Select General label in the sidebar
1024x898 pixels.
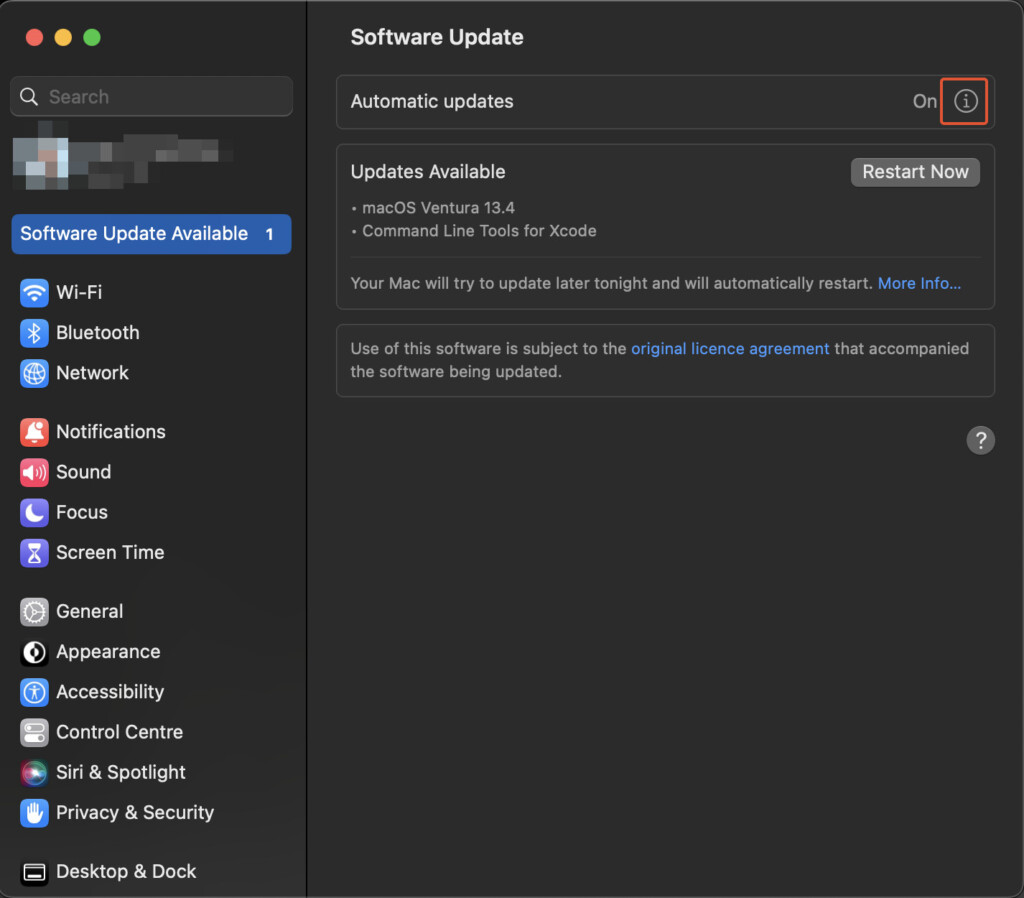coord(89,611)
